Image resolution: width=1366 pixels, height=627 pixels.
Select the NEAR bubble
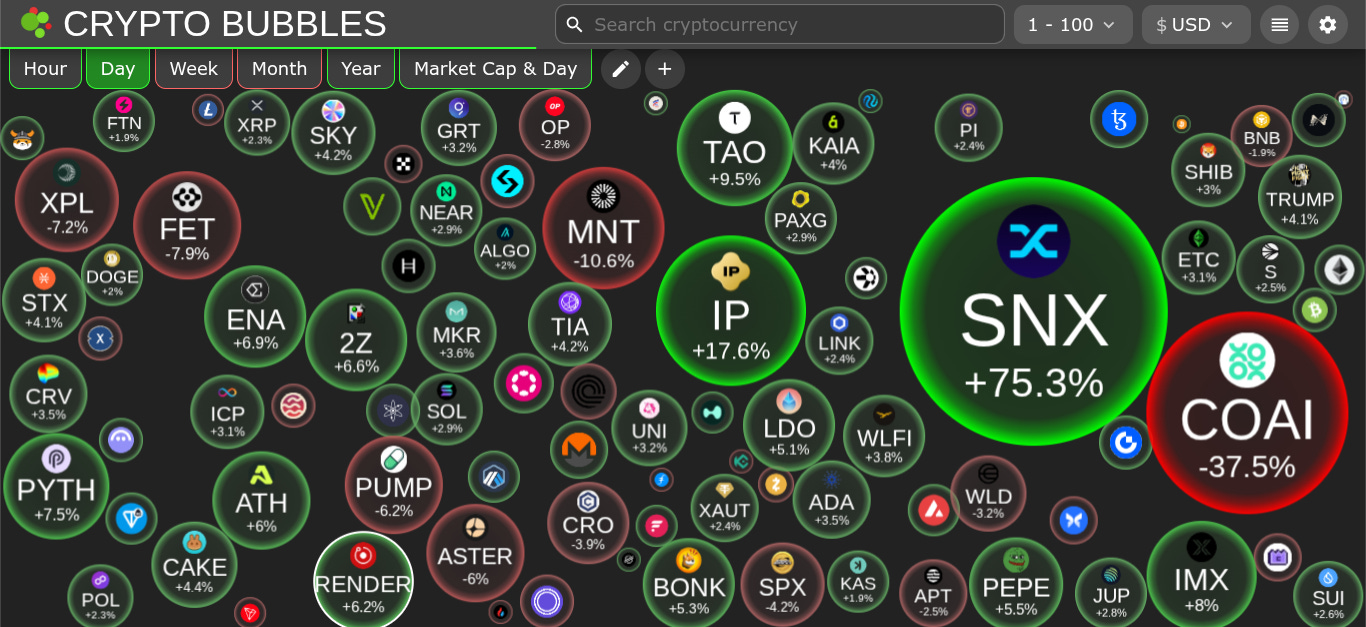(446, 210)
